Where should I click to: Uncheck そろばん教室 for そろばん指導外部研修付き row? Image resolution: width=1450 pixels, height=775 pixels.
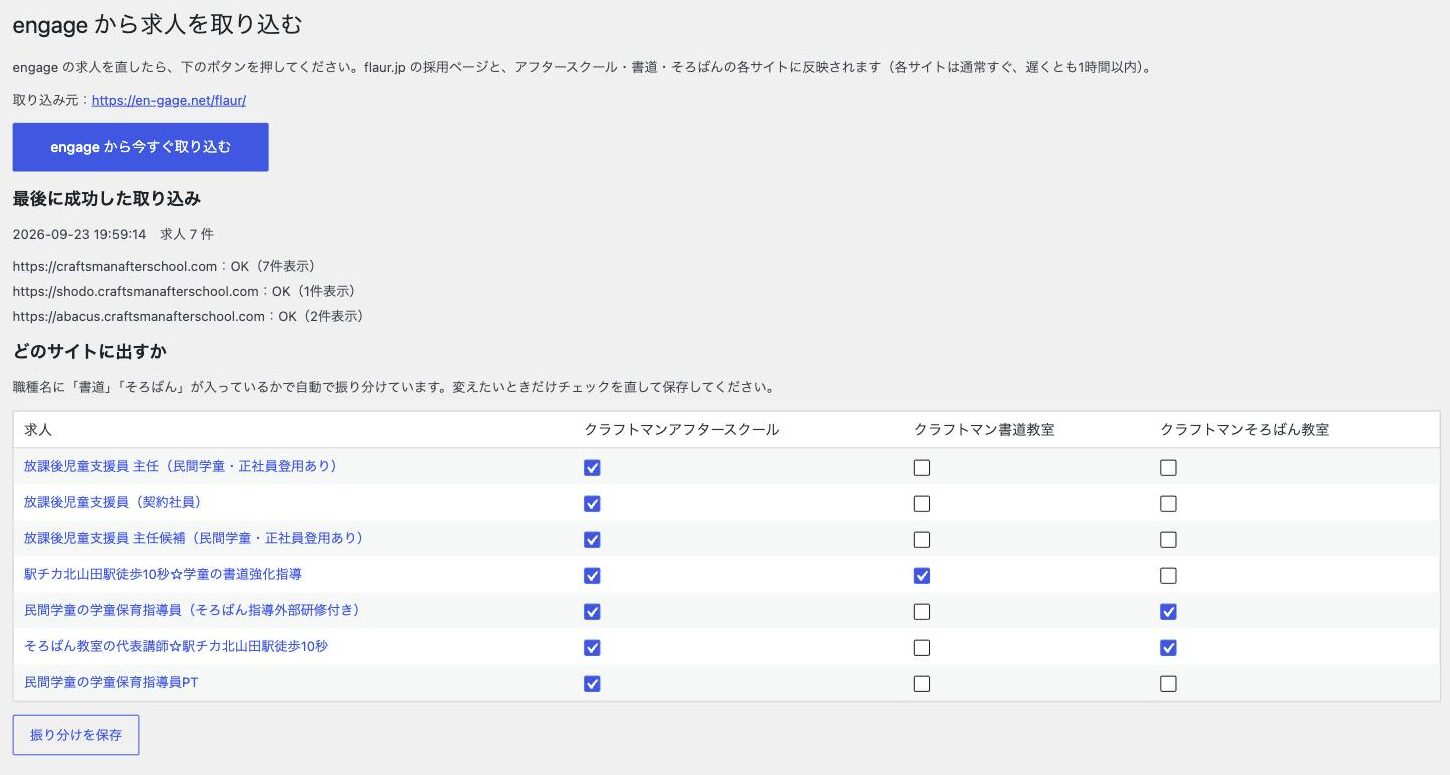pos(1168,612)
